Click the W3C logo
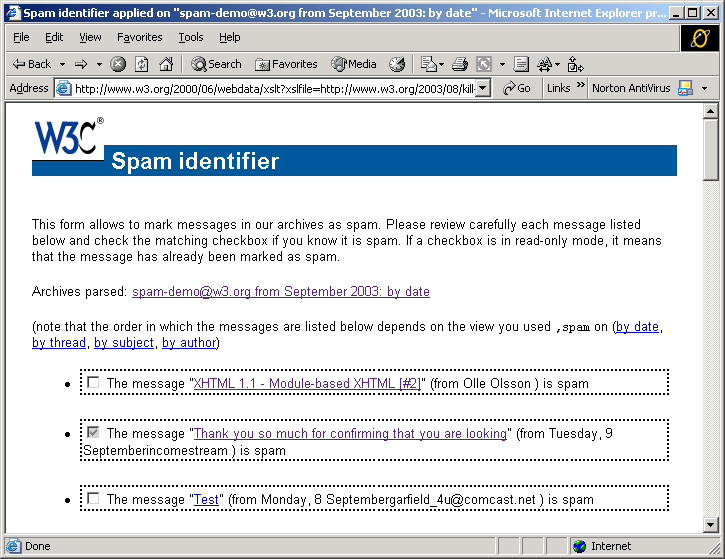This screenshot has height=559, width=725. click(68, 137)
